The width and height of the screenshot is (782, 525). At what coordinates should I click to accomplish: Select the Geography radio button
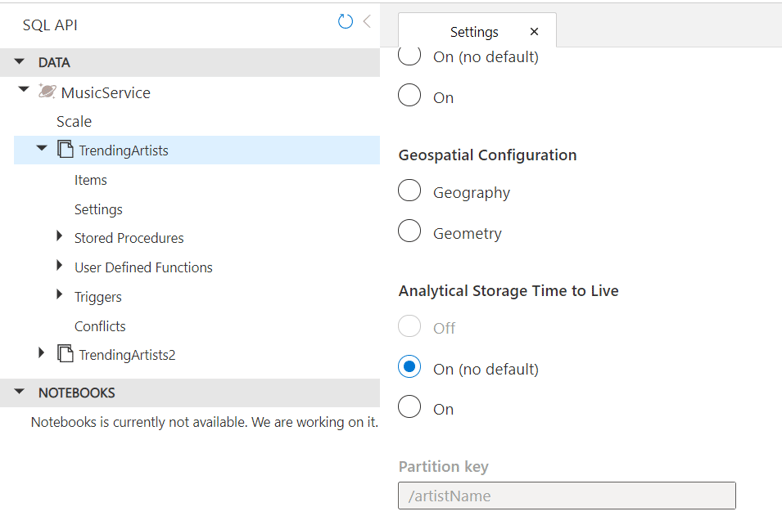tap(409, 191)
